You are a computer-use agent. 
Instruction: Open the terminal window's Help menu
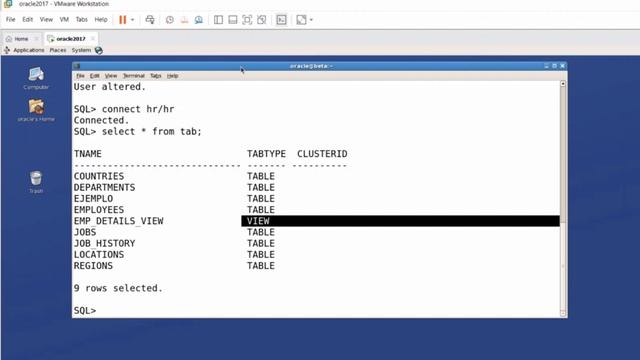point(172,76)
